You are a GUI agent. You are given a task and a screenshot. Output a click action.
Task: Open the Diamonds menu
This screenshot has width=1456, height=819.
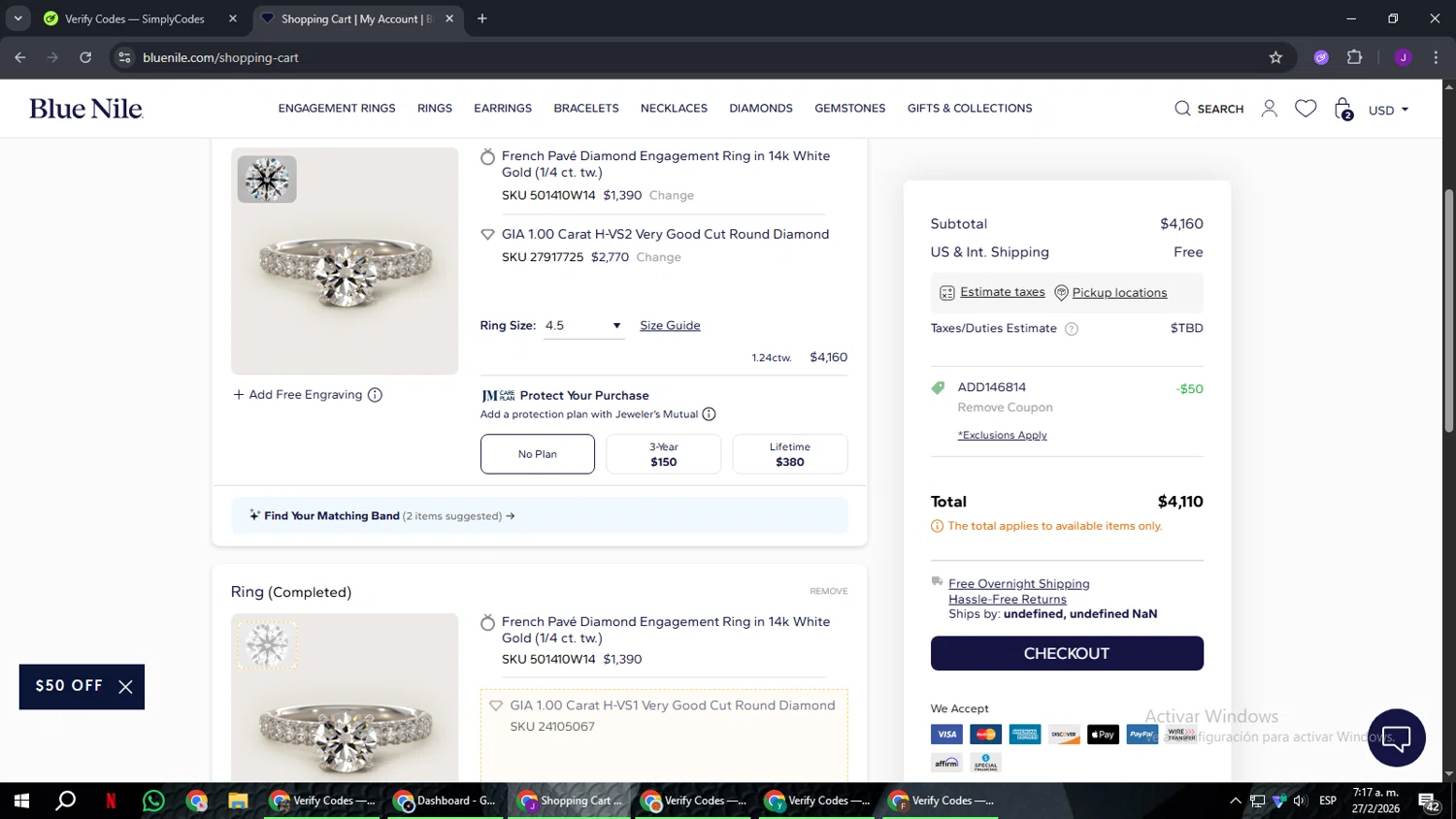click(x=761, y=109)
